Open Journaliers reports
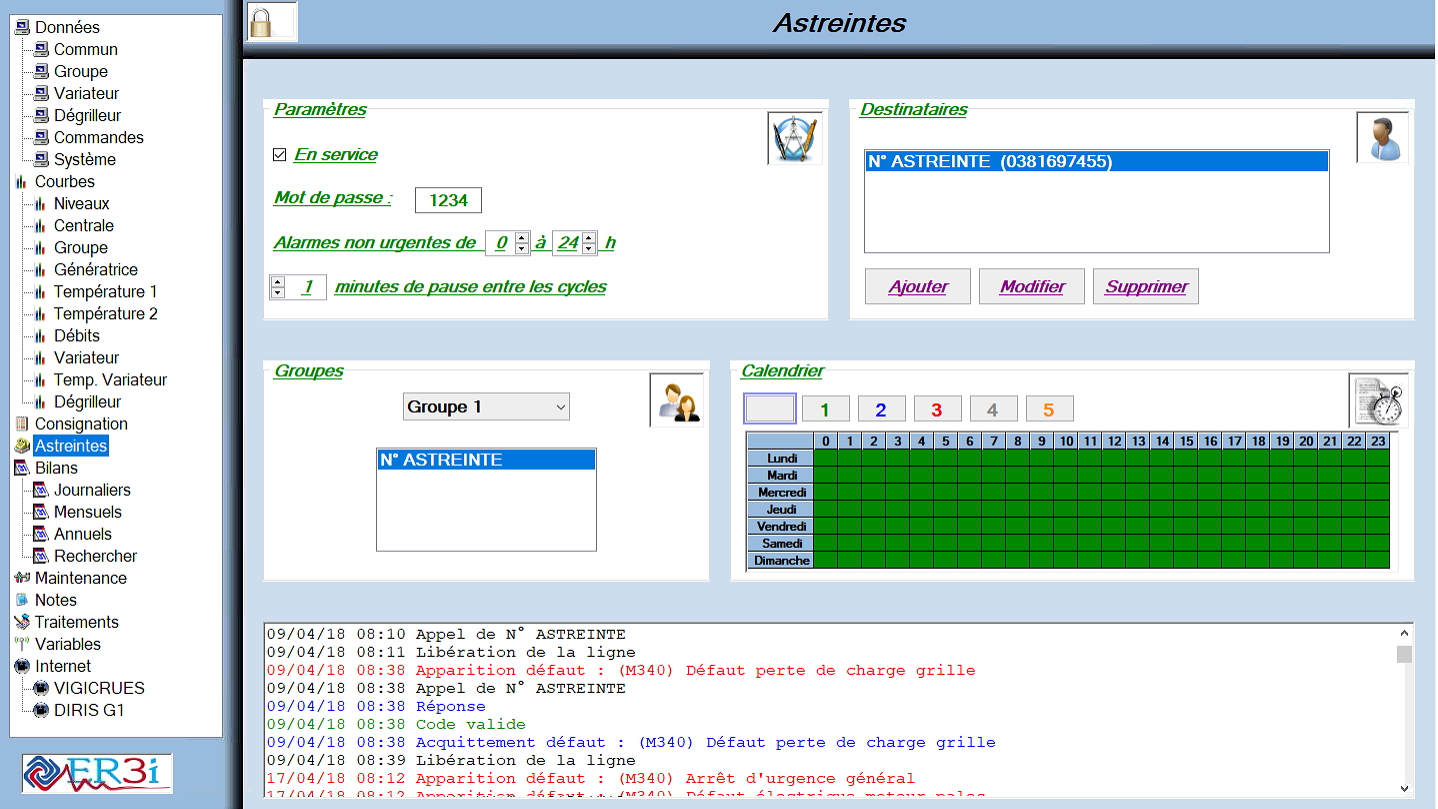1438x809 pixels. [92, 489]
